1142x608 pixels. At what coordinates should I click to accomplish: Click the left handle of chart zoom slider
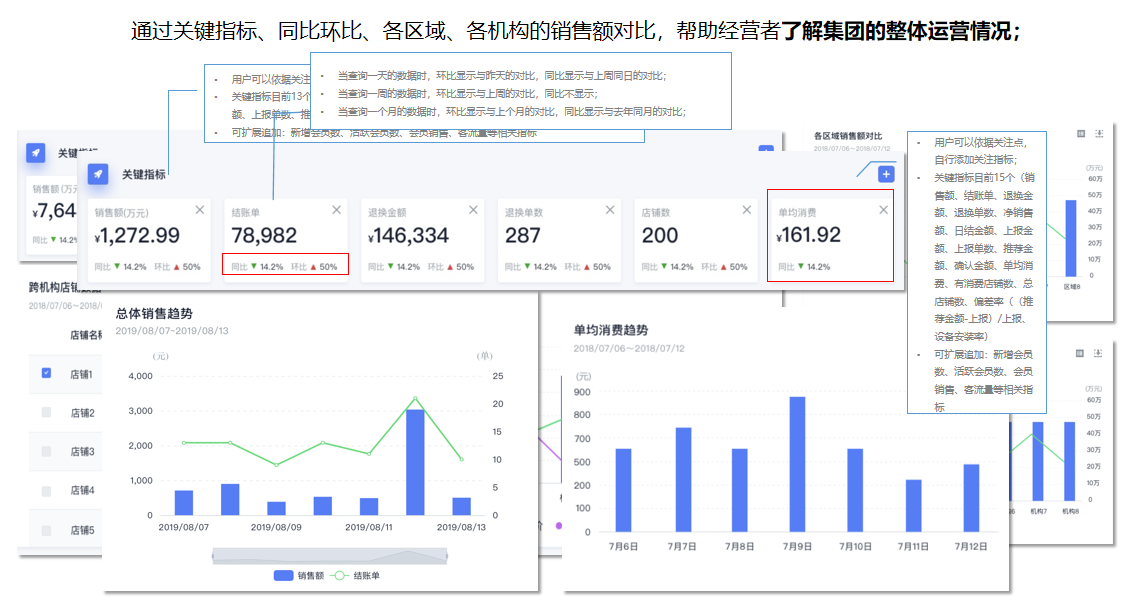click(x=213, y=556)
